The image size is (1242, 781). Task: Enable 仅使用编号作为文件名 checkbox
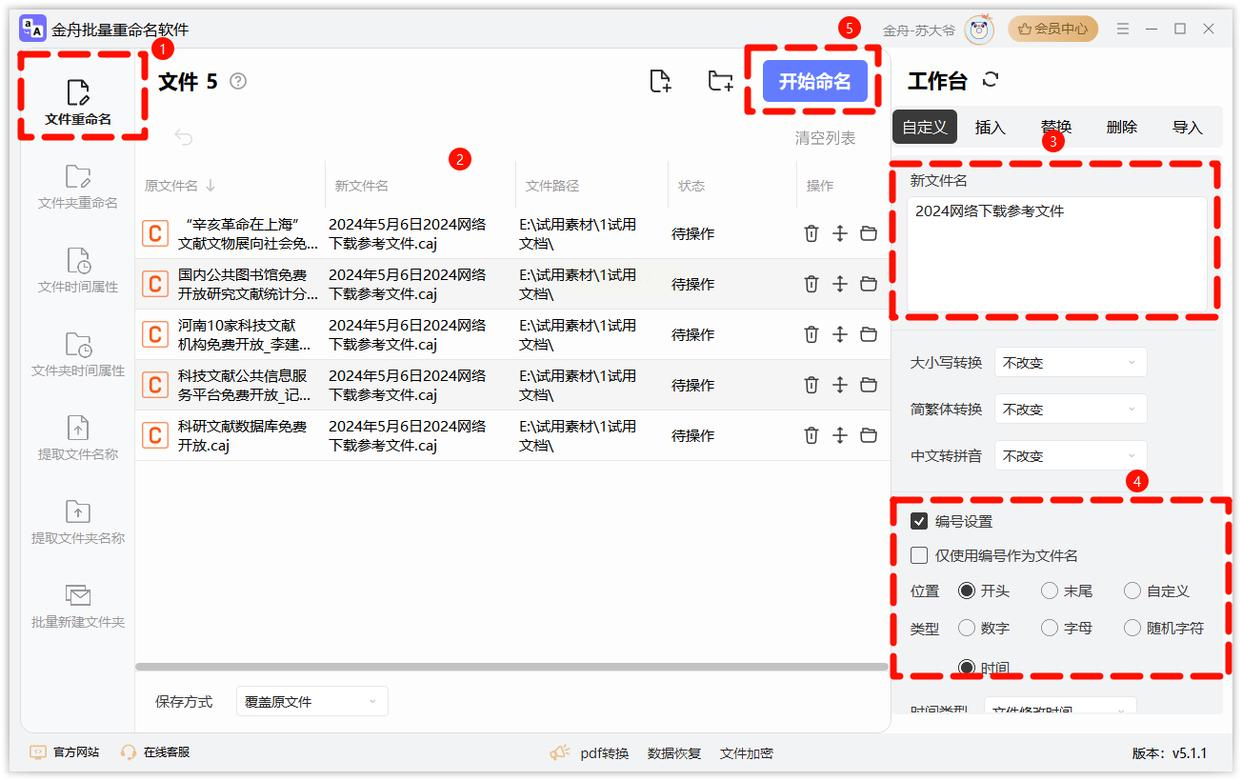pyautogui.click(x=919, y=555)
